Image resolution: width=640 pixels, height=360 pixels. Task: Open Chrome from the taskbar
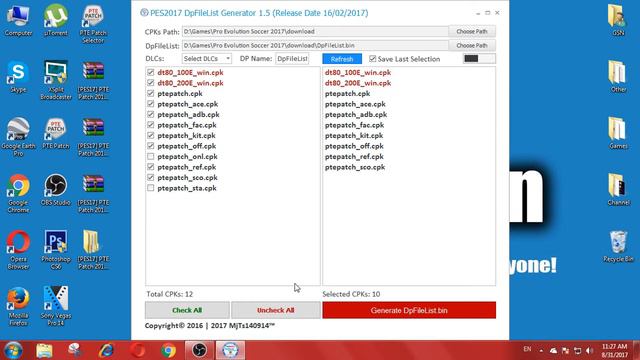pos(168,351)
